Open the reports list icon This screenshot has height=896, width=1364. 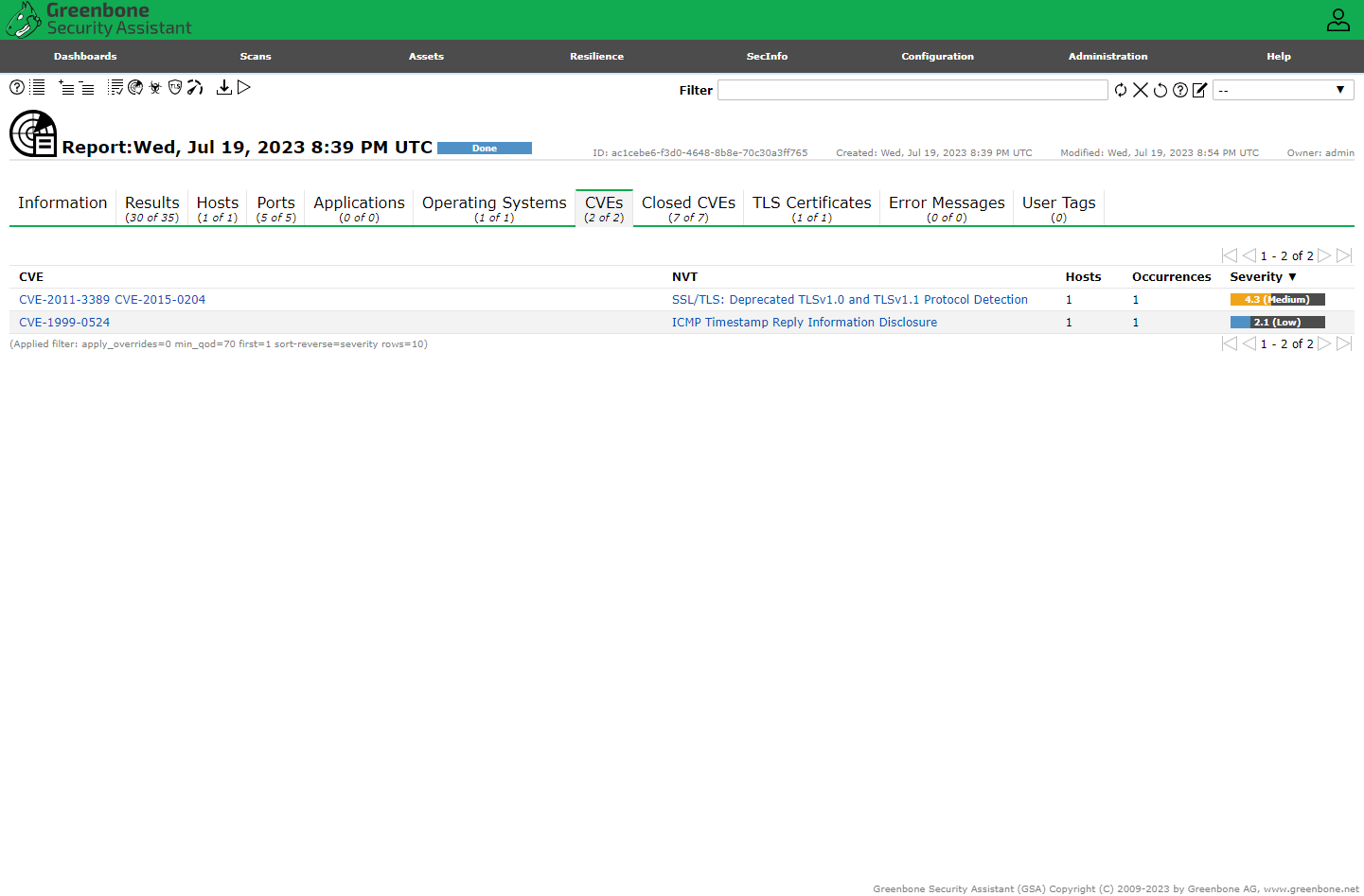38,87
